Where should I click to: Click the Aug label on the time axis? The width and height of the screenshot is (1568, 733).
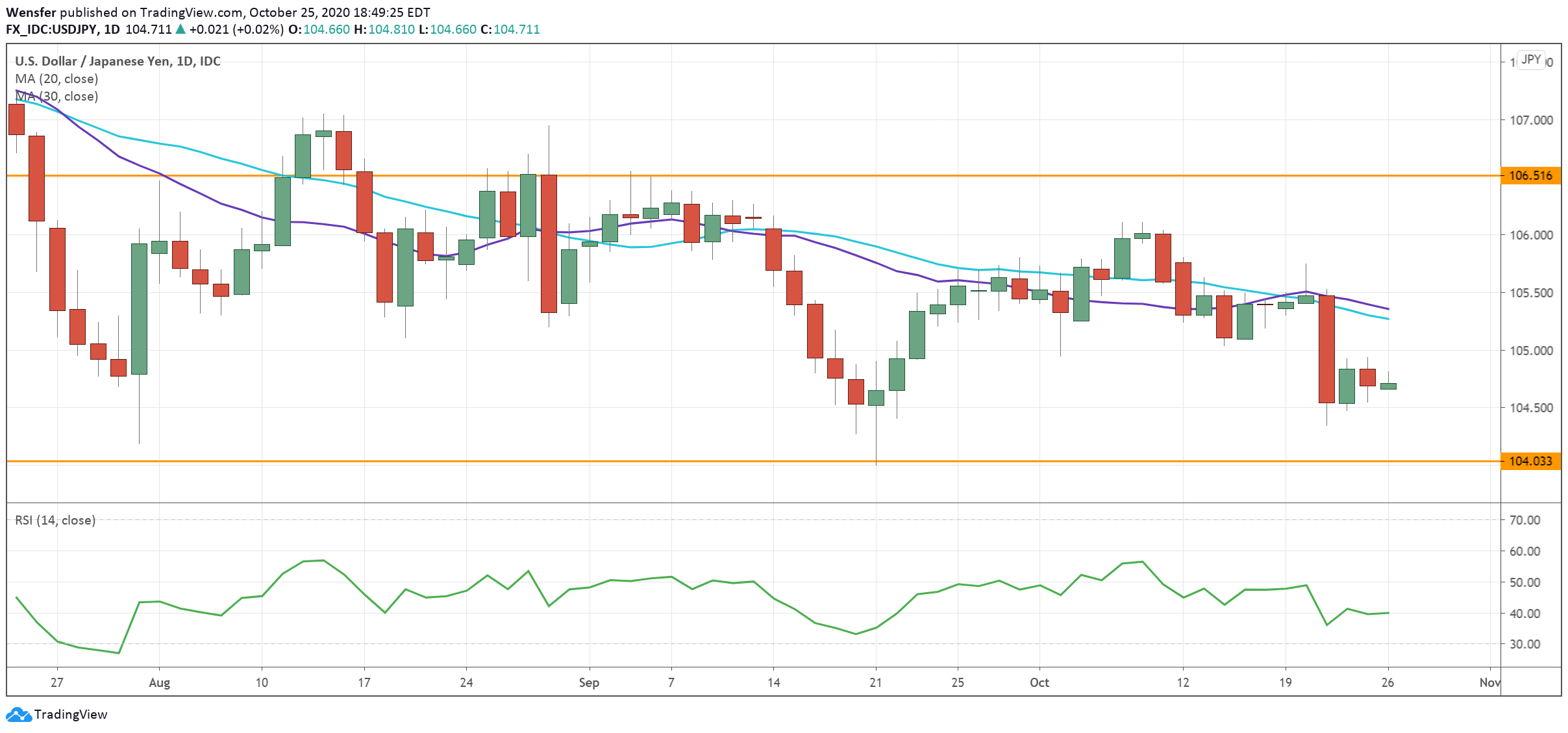pos(159,682)
